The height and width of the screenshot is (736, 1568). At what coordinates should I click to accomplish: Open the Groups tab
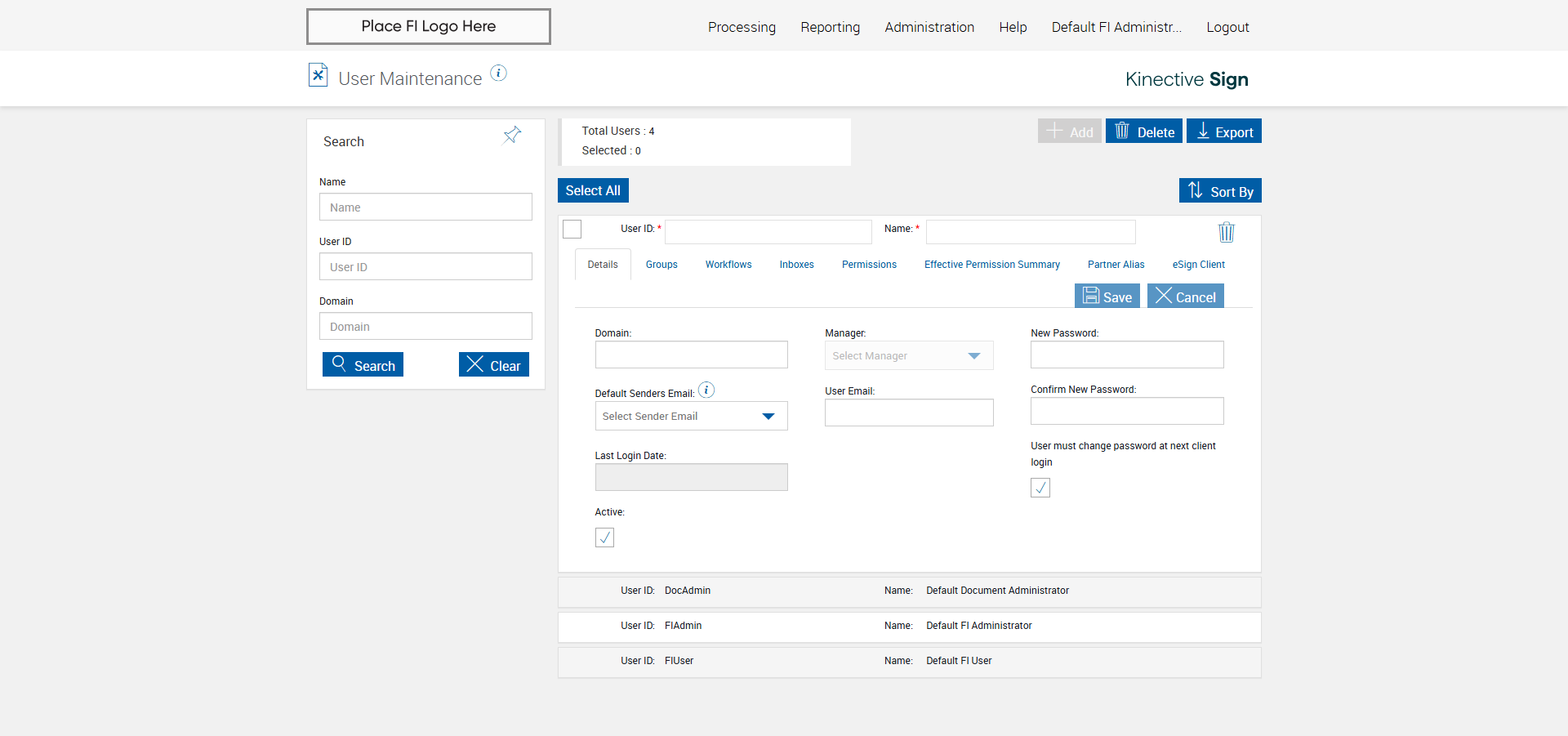(661, 265)
